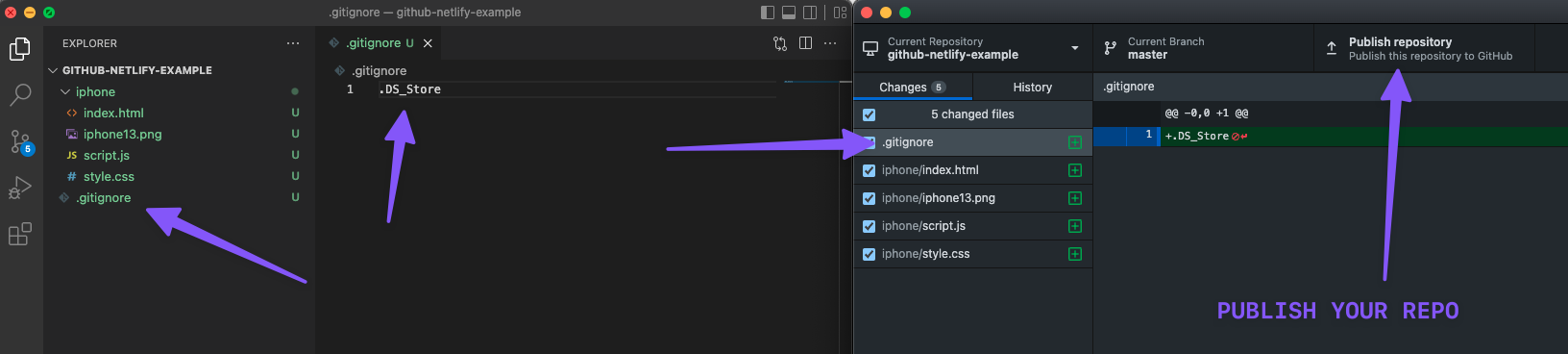Select iphone/index.html in changed files list
Screen dimensions: 1568x354
(x=973, y=170)
